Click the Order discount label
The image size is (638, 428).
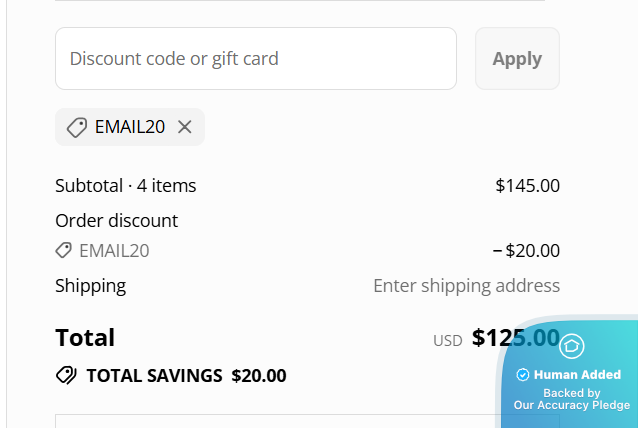coord(116,220)
